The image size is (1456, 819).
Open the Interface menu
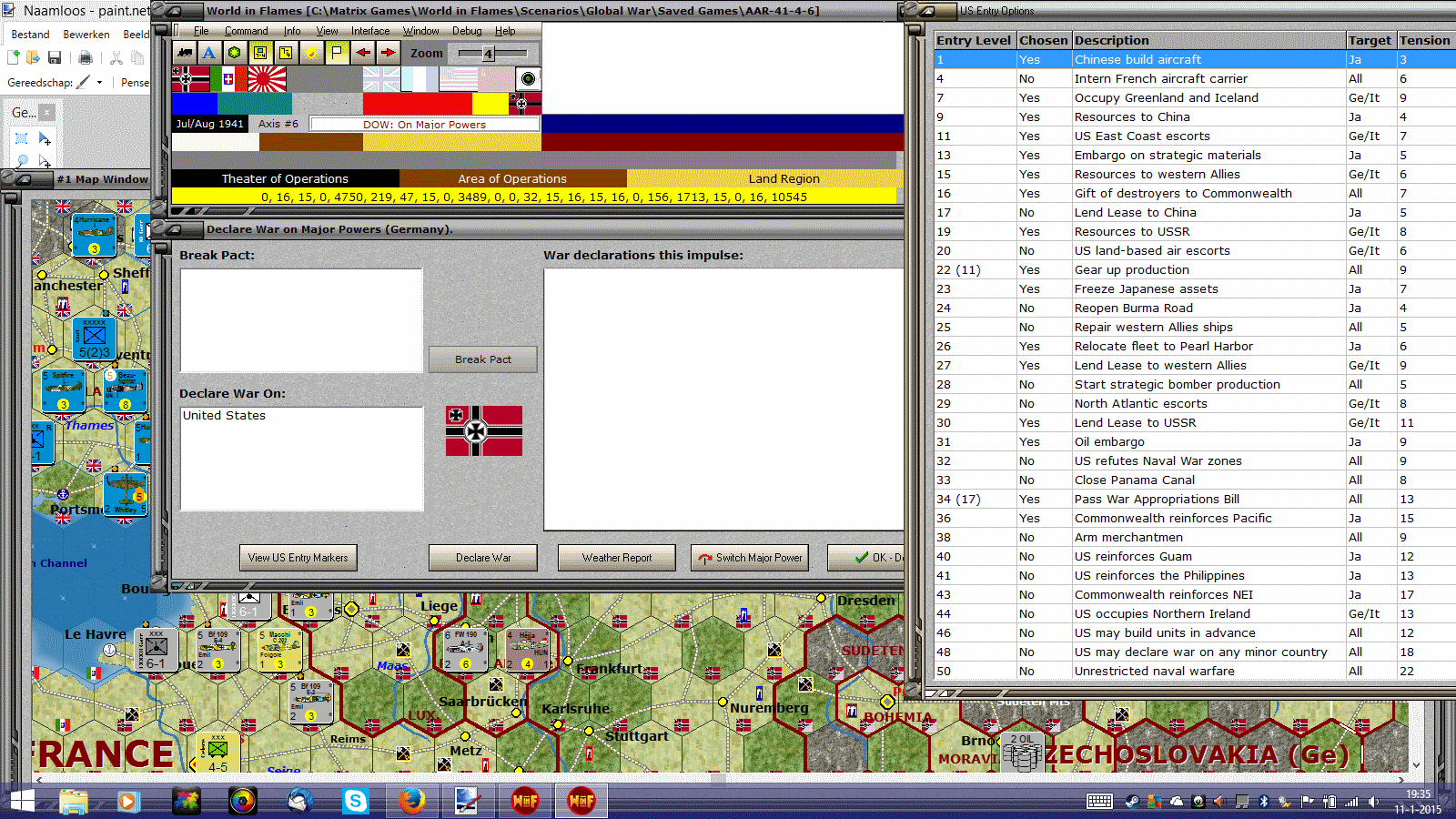pyautogui.click(x=370, y=31)
